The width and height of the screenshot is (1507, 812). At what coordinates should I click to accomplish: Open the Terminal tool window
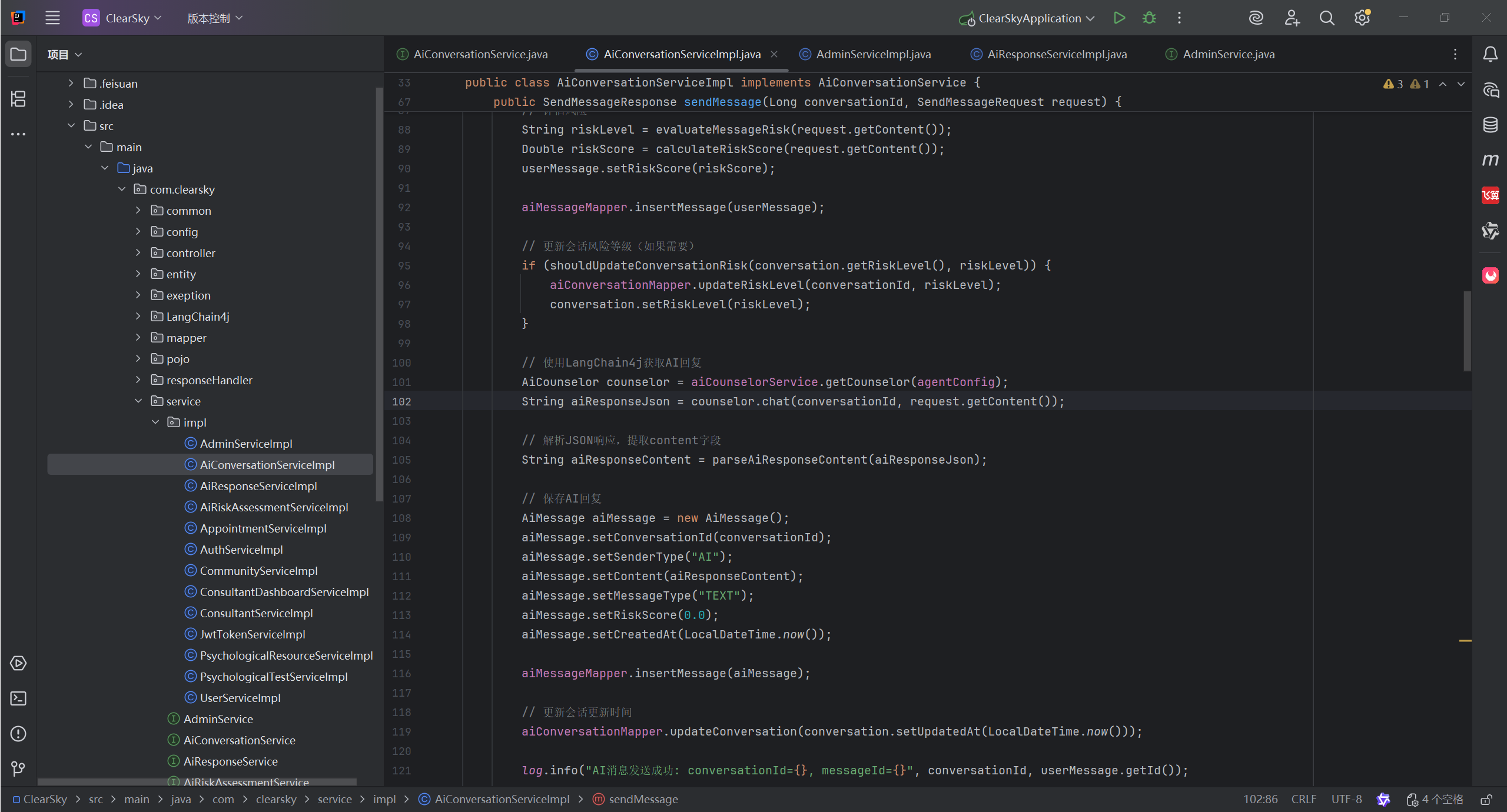(18, 698)
